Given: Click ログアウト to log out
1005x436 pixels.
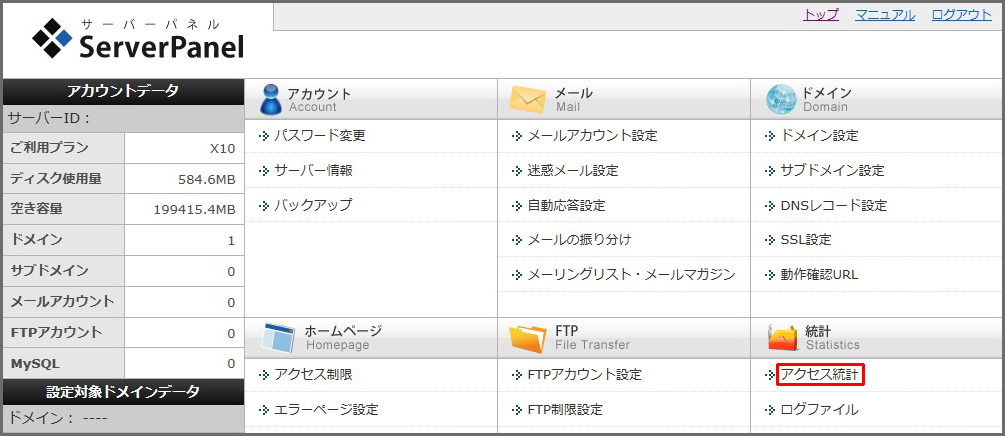Looking at the screenshot, I should (x=961, y=15).
